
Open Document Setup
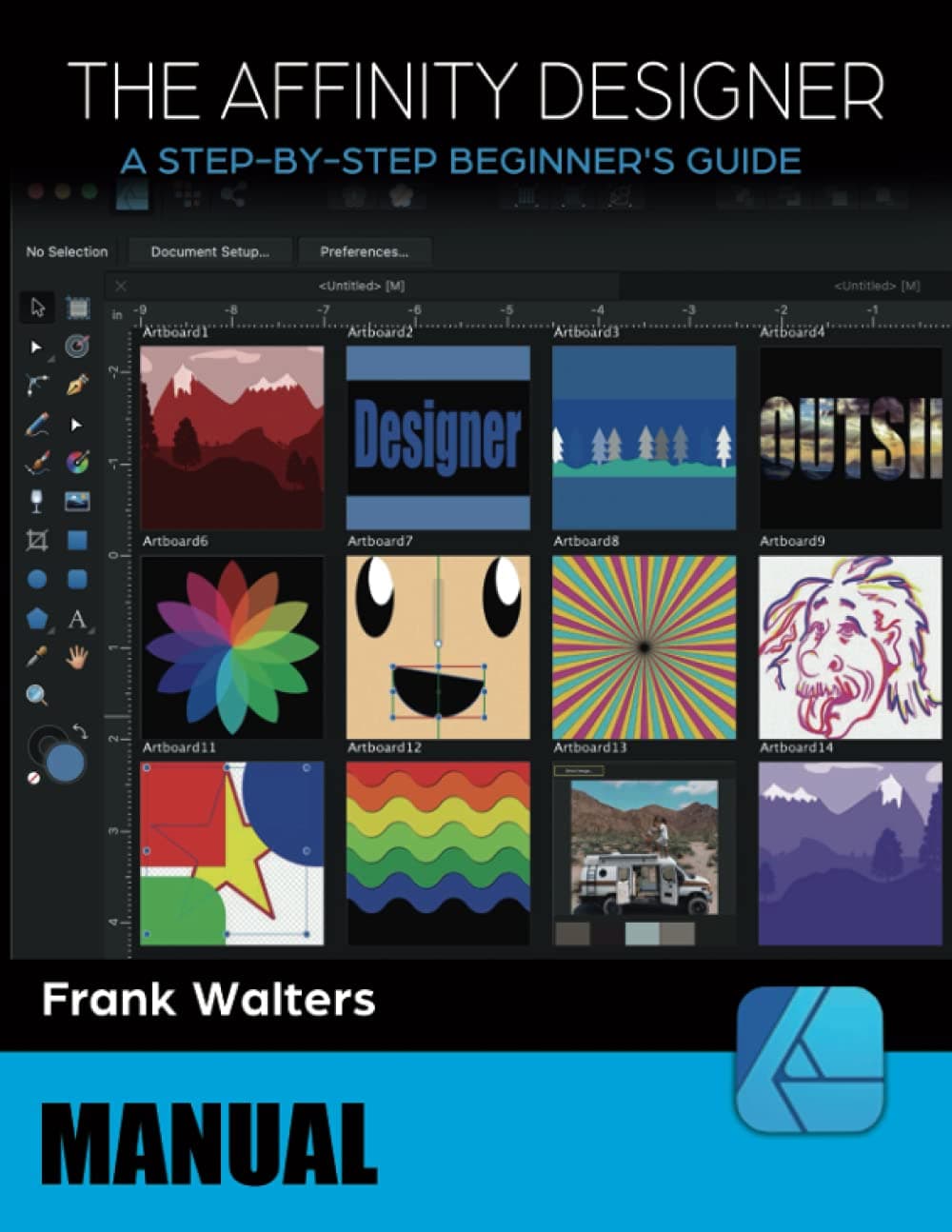click(x=209, y=251)
